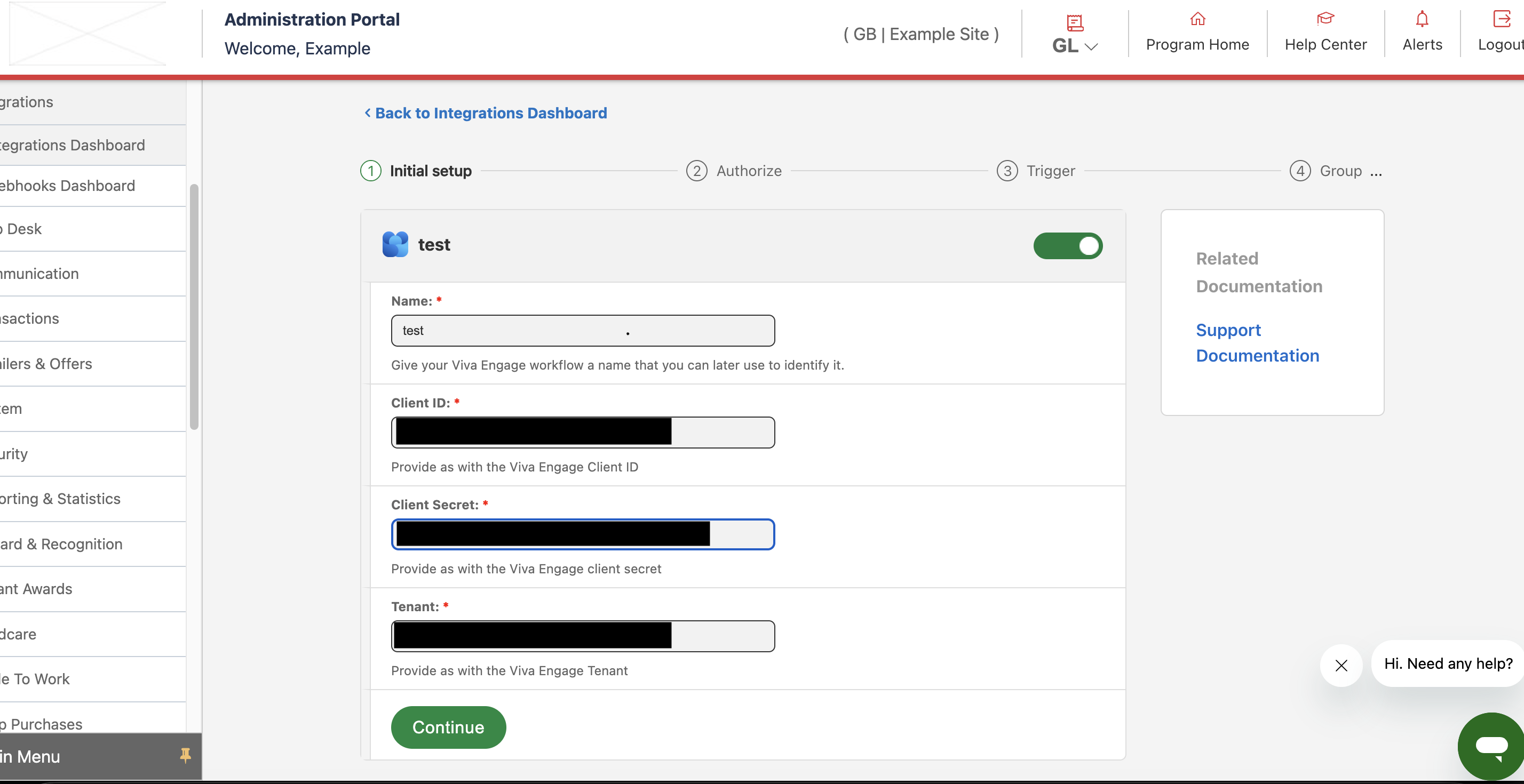Select Retailers & Offers sidebar item
1524x784 pixels.
tap(93, 364)
